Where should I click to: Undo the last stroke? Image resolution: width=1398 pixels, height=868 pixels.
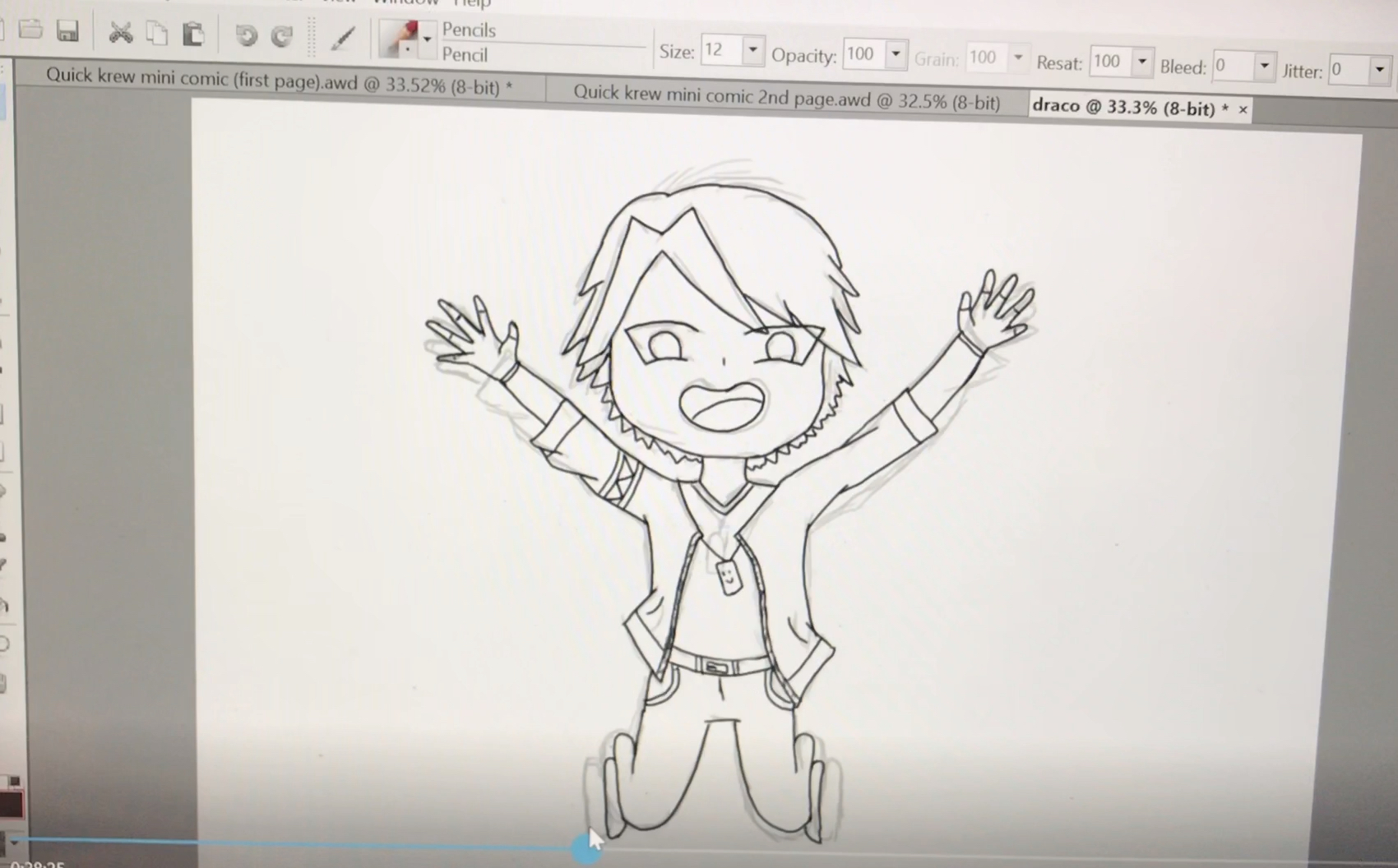pyautogui.click(x=246, y=35)
